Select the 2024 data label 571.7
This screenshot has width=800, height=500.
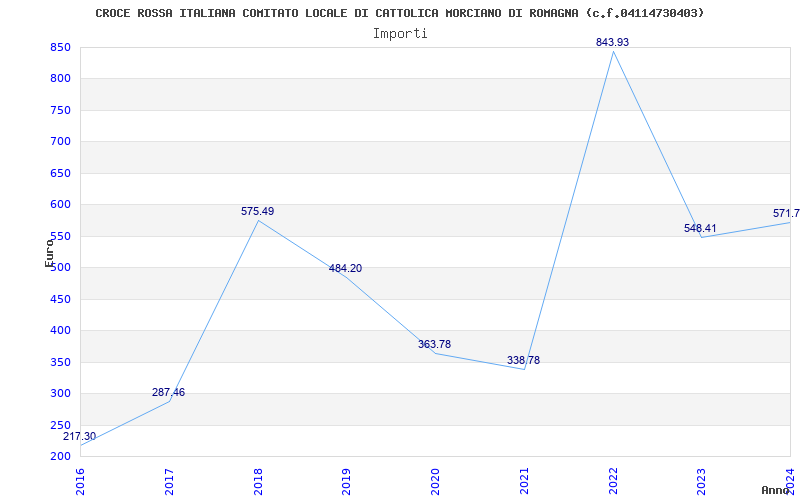786,213
